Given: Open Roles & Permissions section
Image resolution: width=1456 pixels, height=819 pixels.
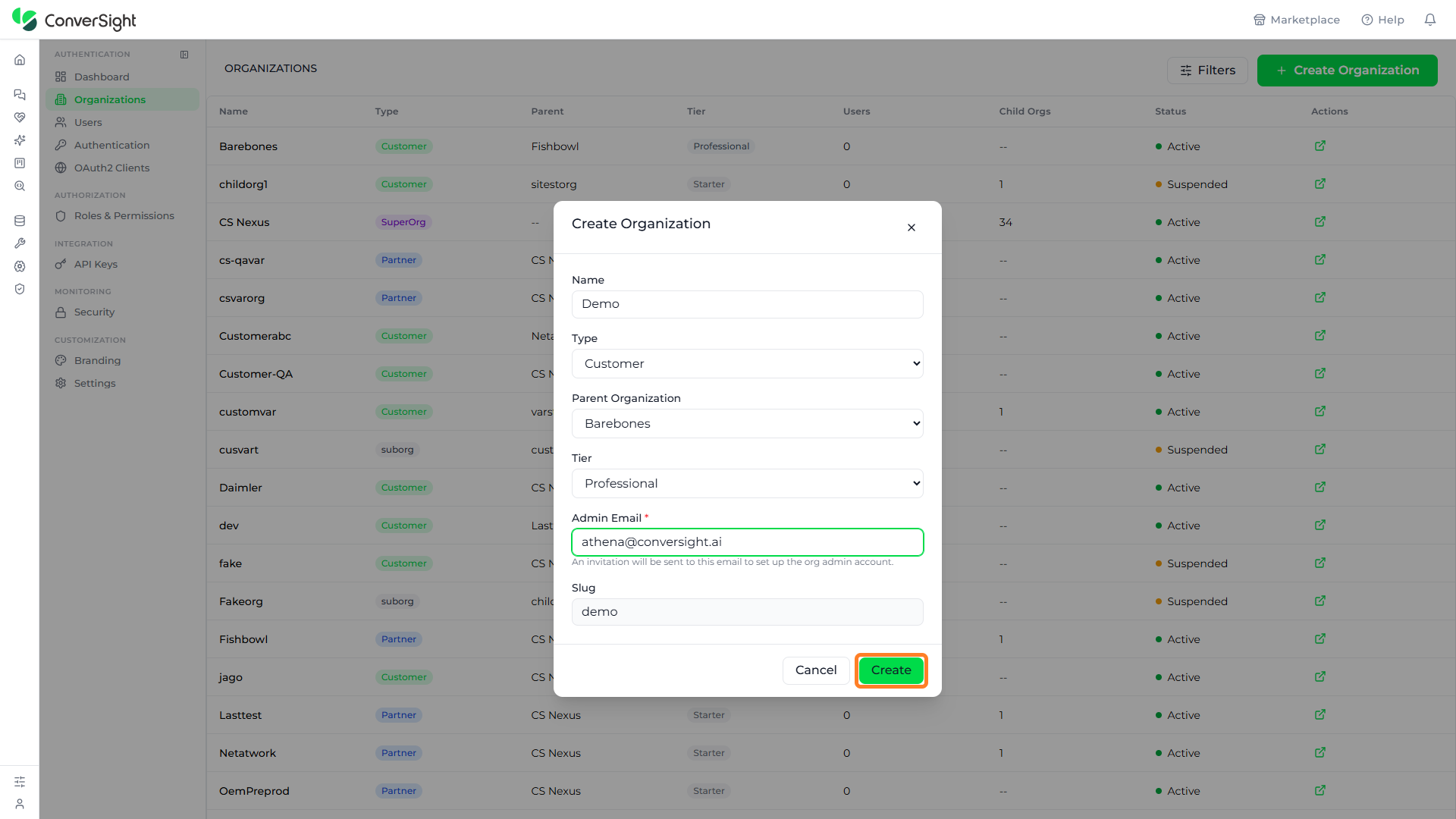Looking at the screenshot, I should pyautogui.click(x=122, y=215).
